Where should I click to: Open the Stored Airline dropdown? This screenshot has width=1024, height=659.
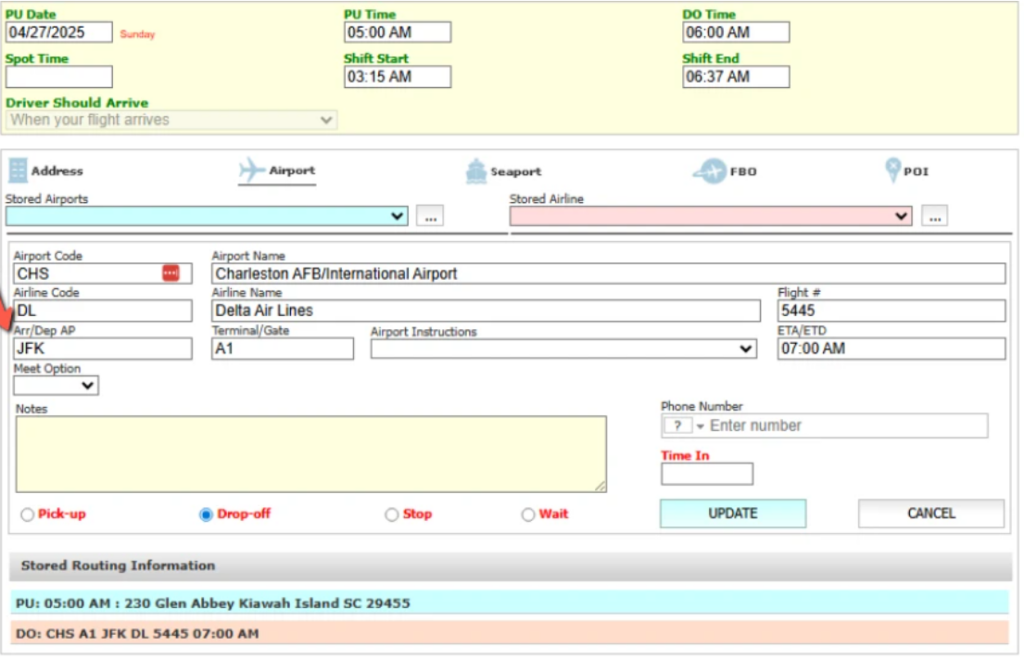point(900,216)
